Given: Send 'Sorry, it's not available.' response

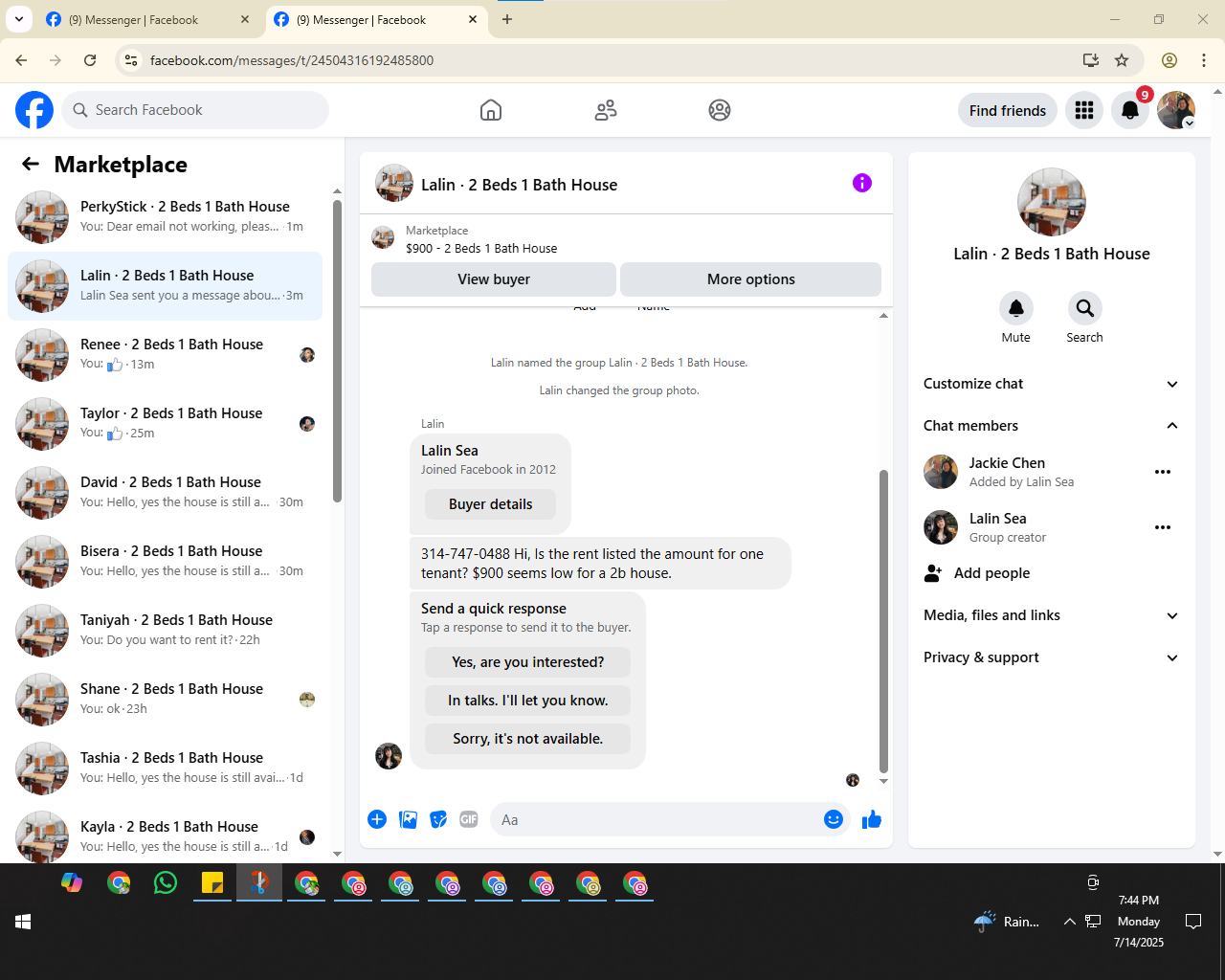Looking at the screenshot, I should pos(527,739).
